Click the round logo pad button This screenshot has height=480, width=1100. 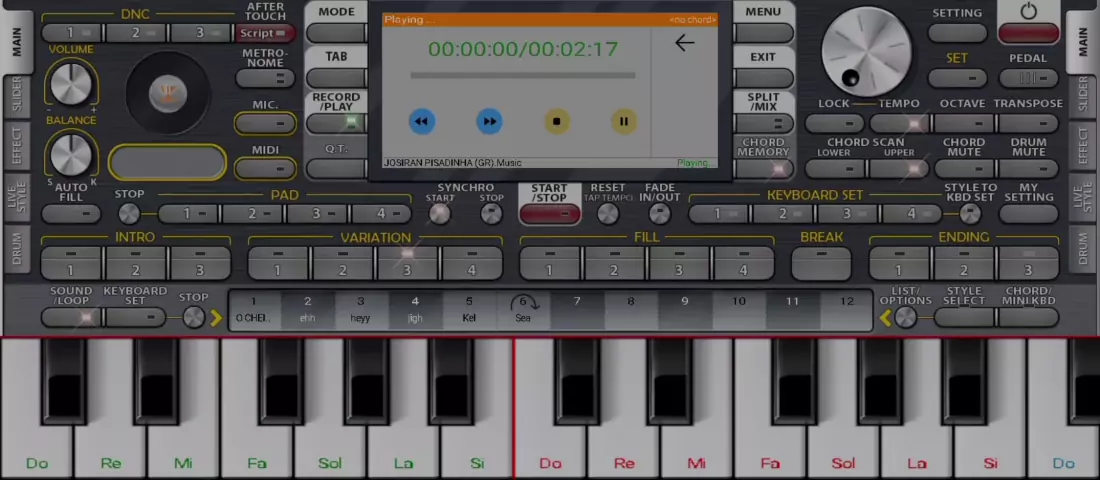[x=167, y=94]
